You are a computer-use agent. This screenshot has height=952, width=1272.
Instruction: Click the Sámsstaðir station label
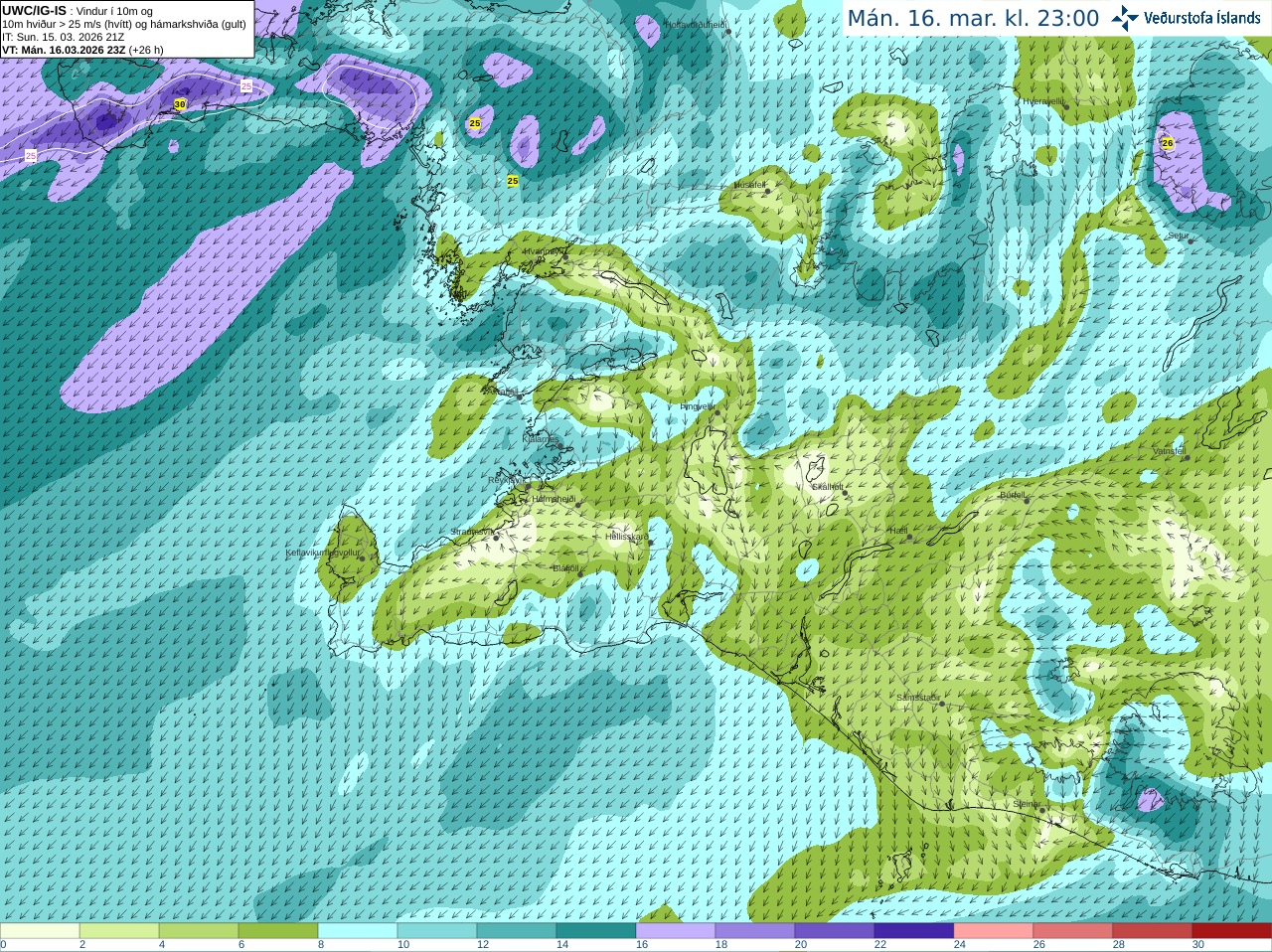point(917,698)
